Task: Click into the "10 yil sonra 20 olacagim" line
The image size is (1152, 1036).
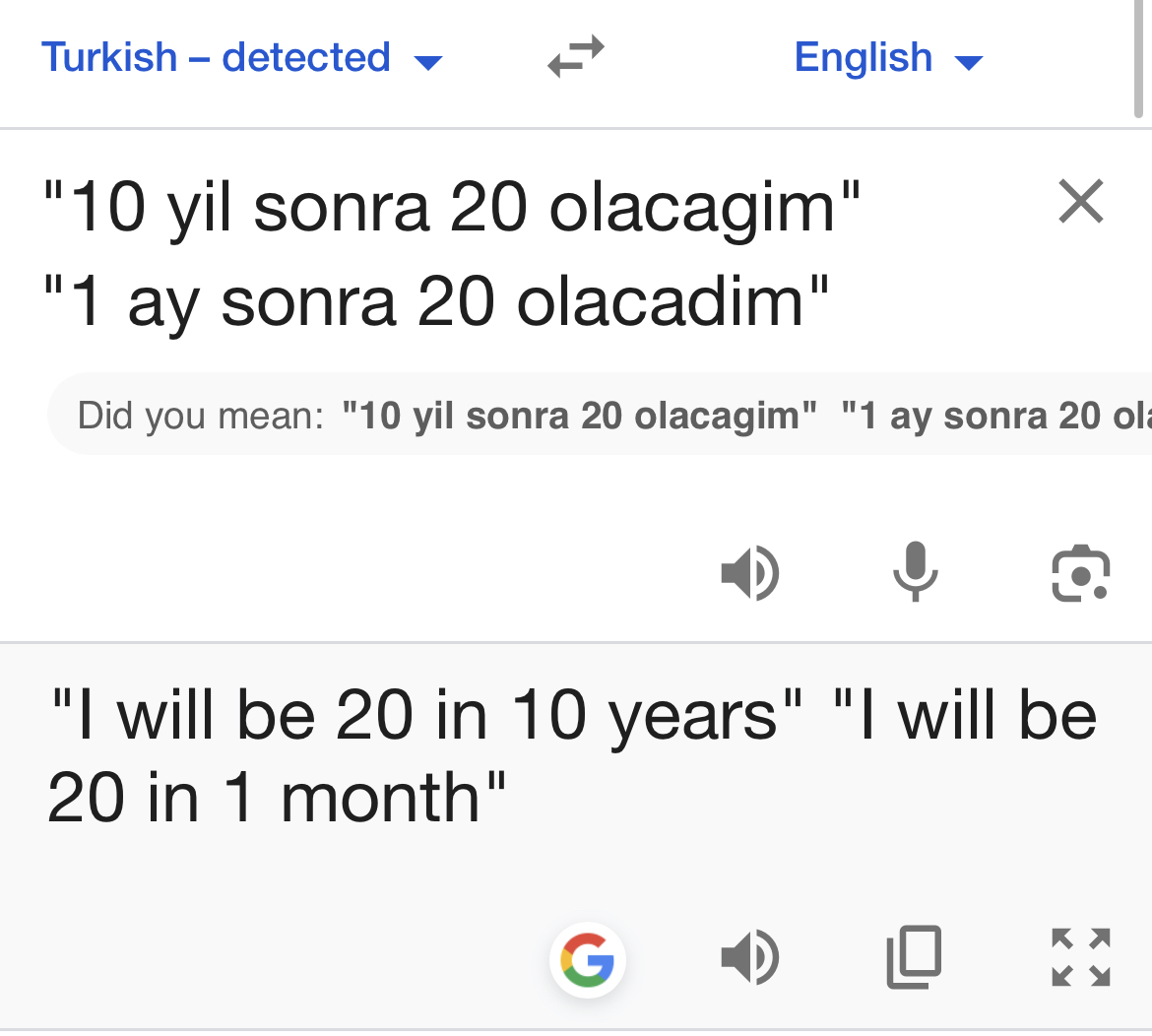Action: pos(452,207)
